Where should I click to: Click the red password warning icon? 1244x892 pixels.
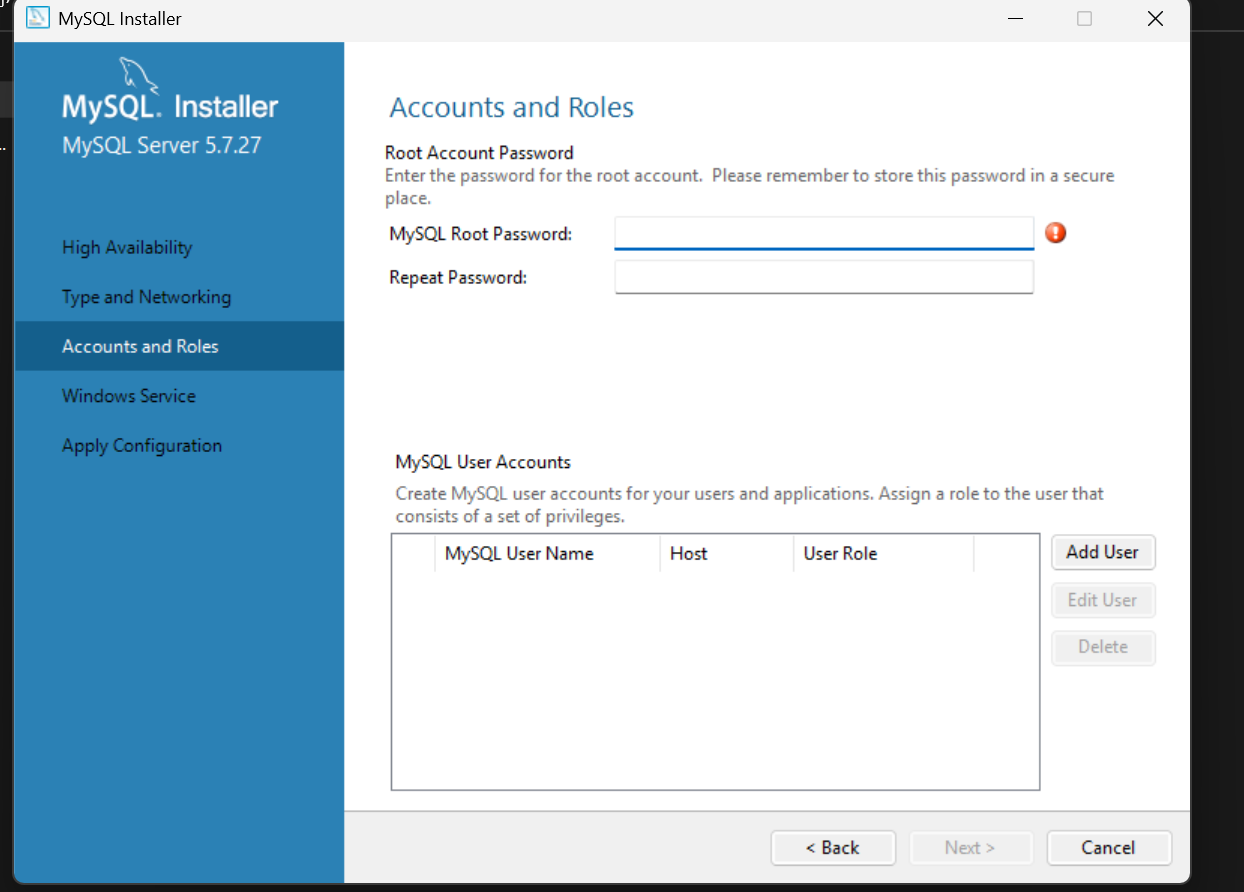click(1056, 233)
